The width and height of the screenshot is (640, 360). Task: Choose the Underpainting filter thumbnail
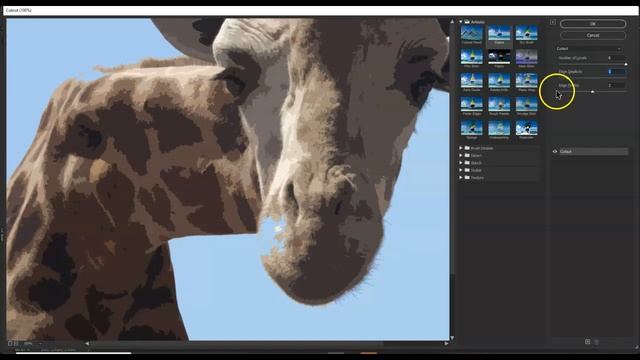pyautogui.click(x=499, y=129)
